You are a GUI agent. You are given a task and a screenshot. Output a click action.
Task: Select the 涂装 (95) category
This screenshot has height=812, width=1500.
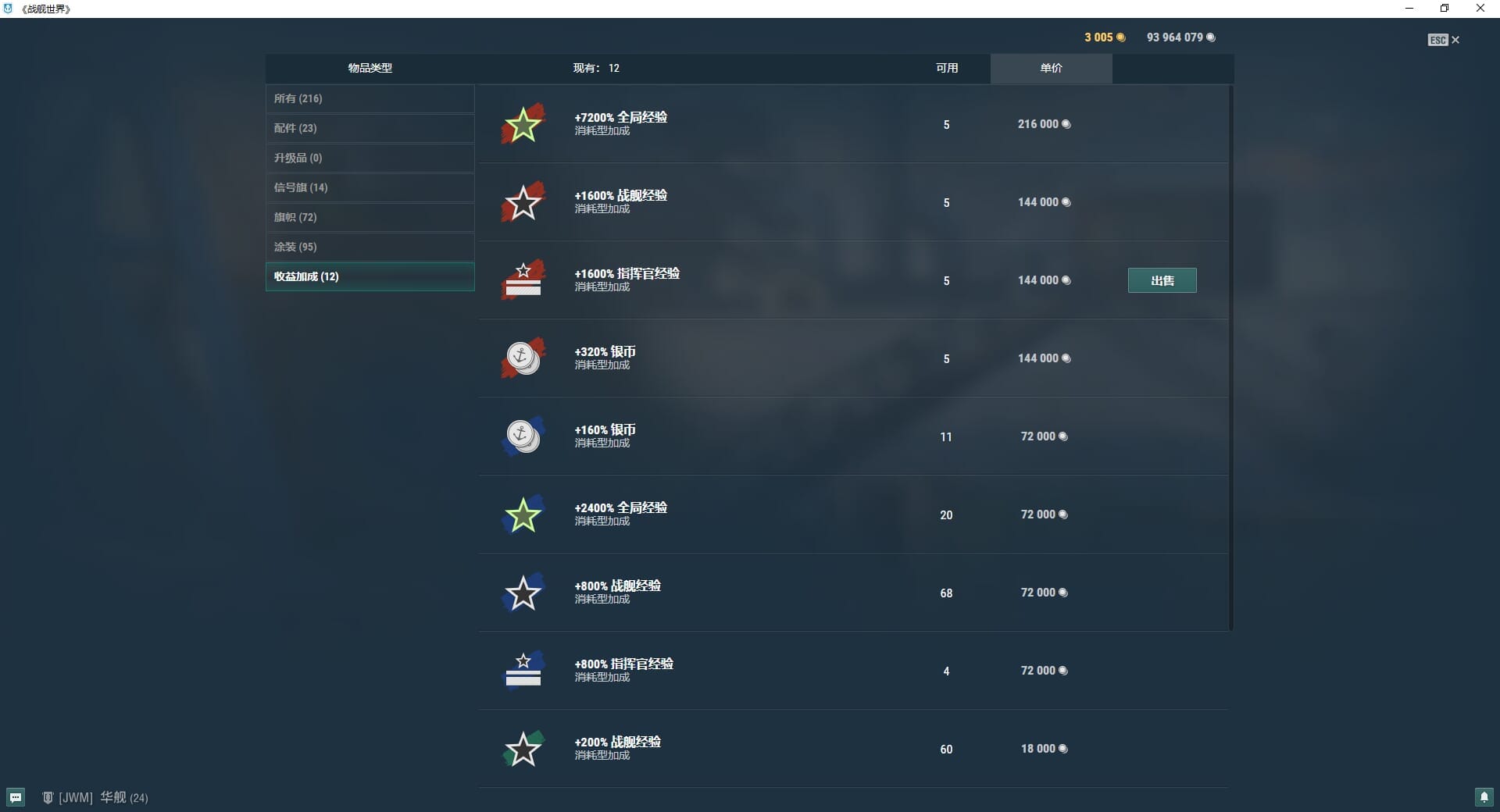(370, 247)
